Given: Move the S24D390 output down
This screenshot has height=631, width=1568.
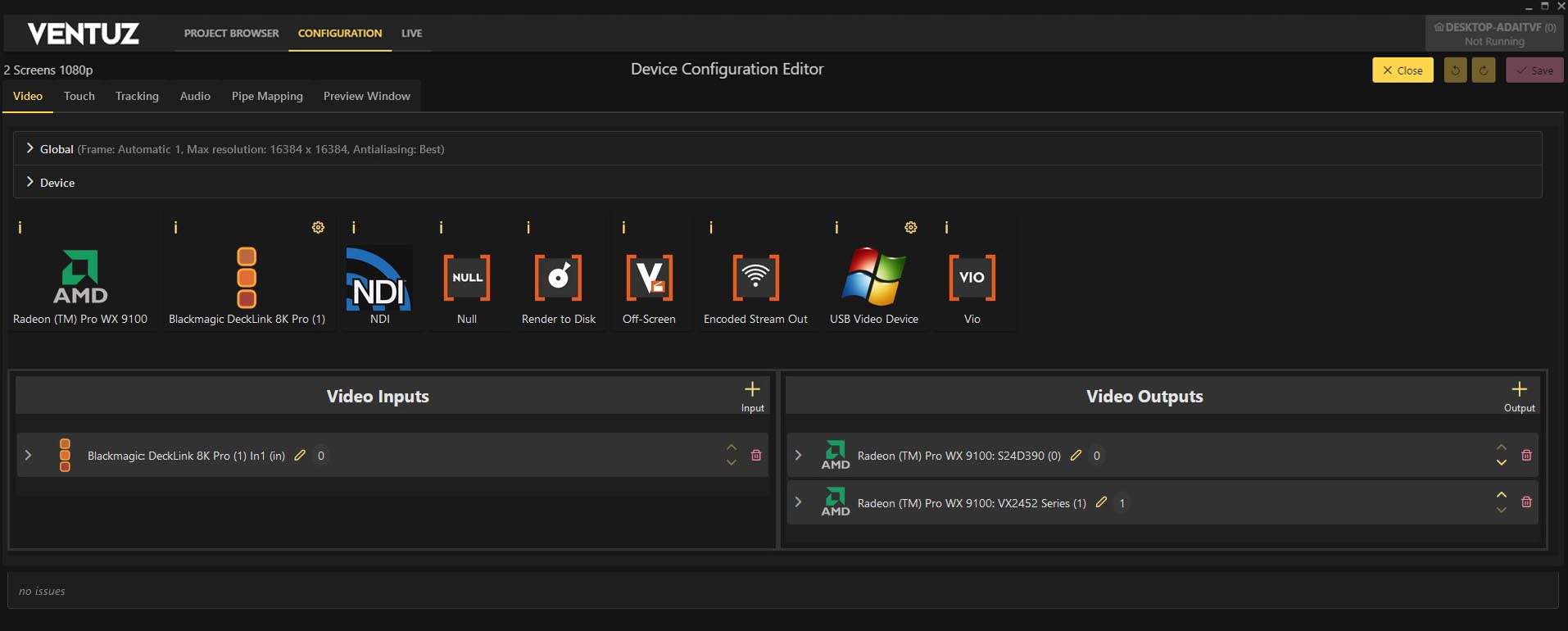Looking at the screenshot, I should pyautogui.click(x=1502, y=463).
